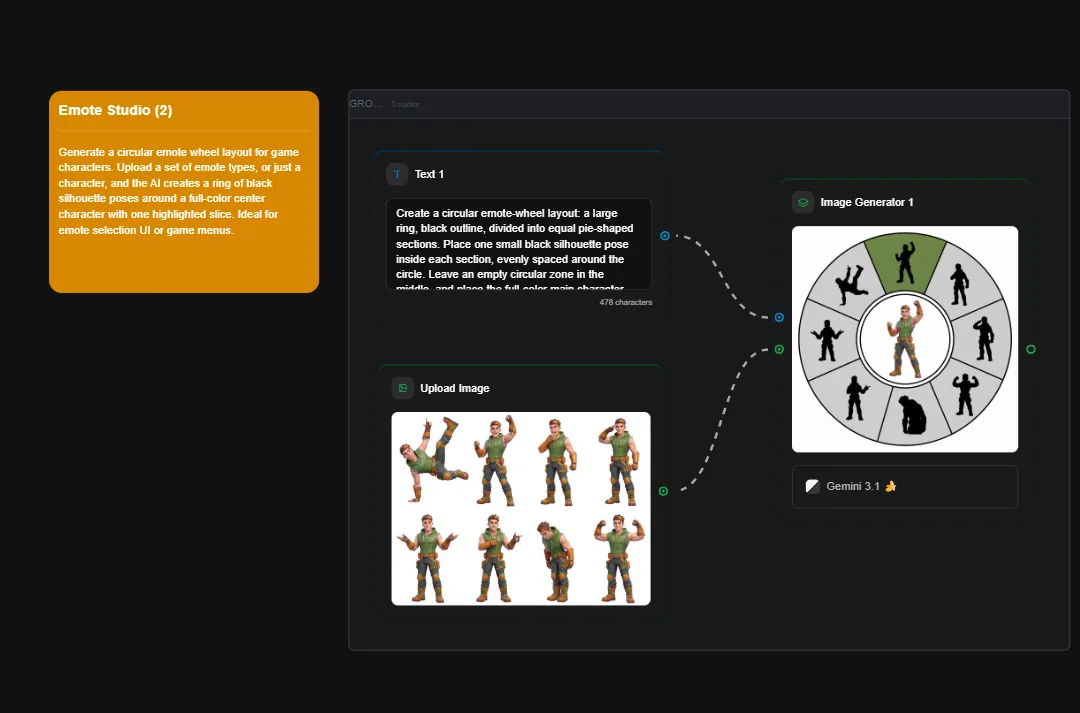Viewport: 1080px width, 713px height.
Task: Click the Gemini model logo icon
Action: [x=812, y=486]
